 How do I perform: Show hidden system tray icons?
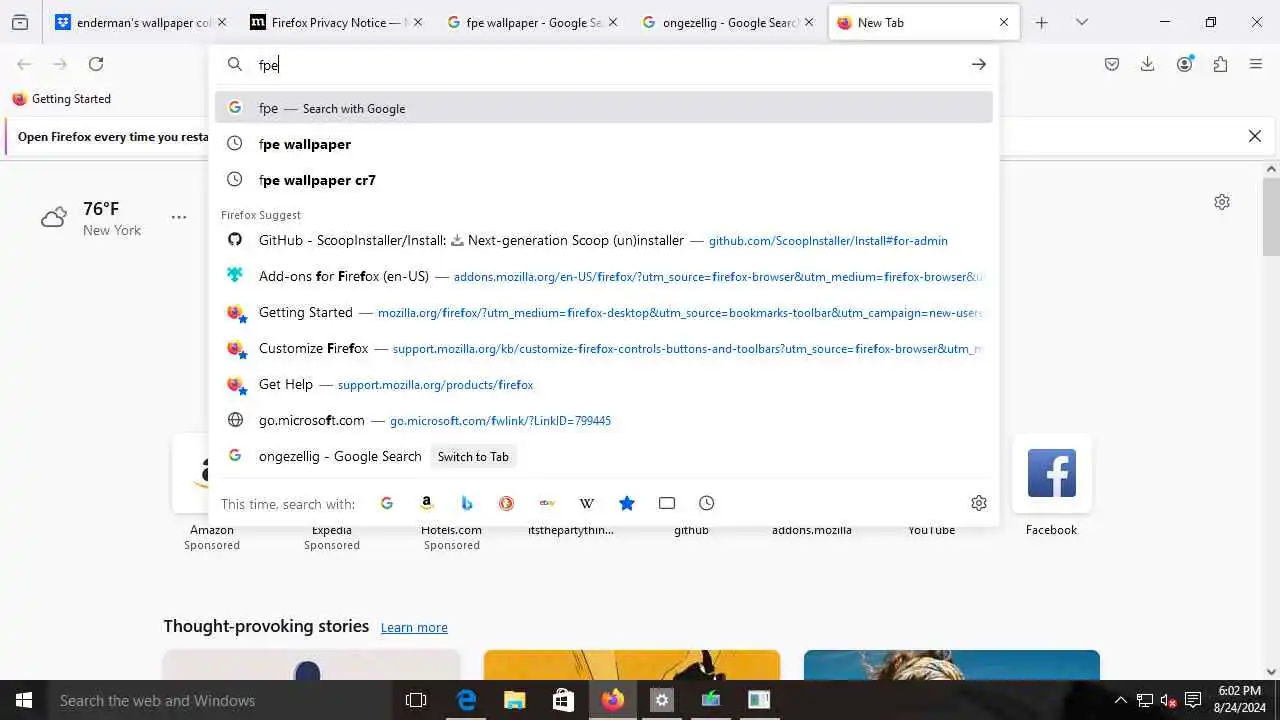coord(1121,700)
